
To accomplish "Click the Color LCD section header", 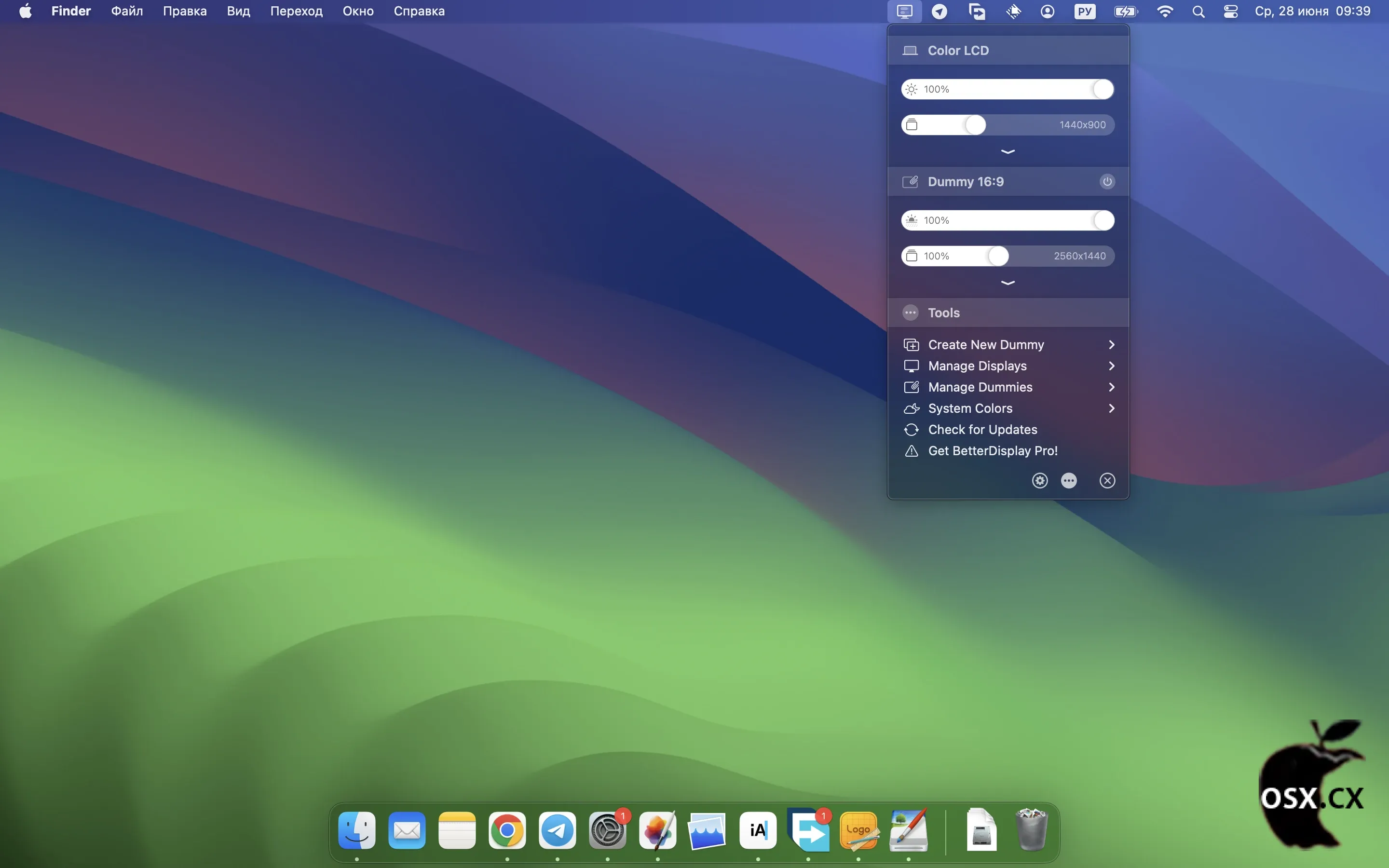I will (x=1008, y=51).
